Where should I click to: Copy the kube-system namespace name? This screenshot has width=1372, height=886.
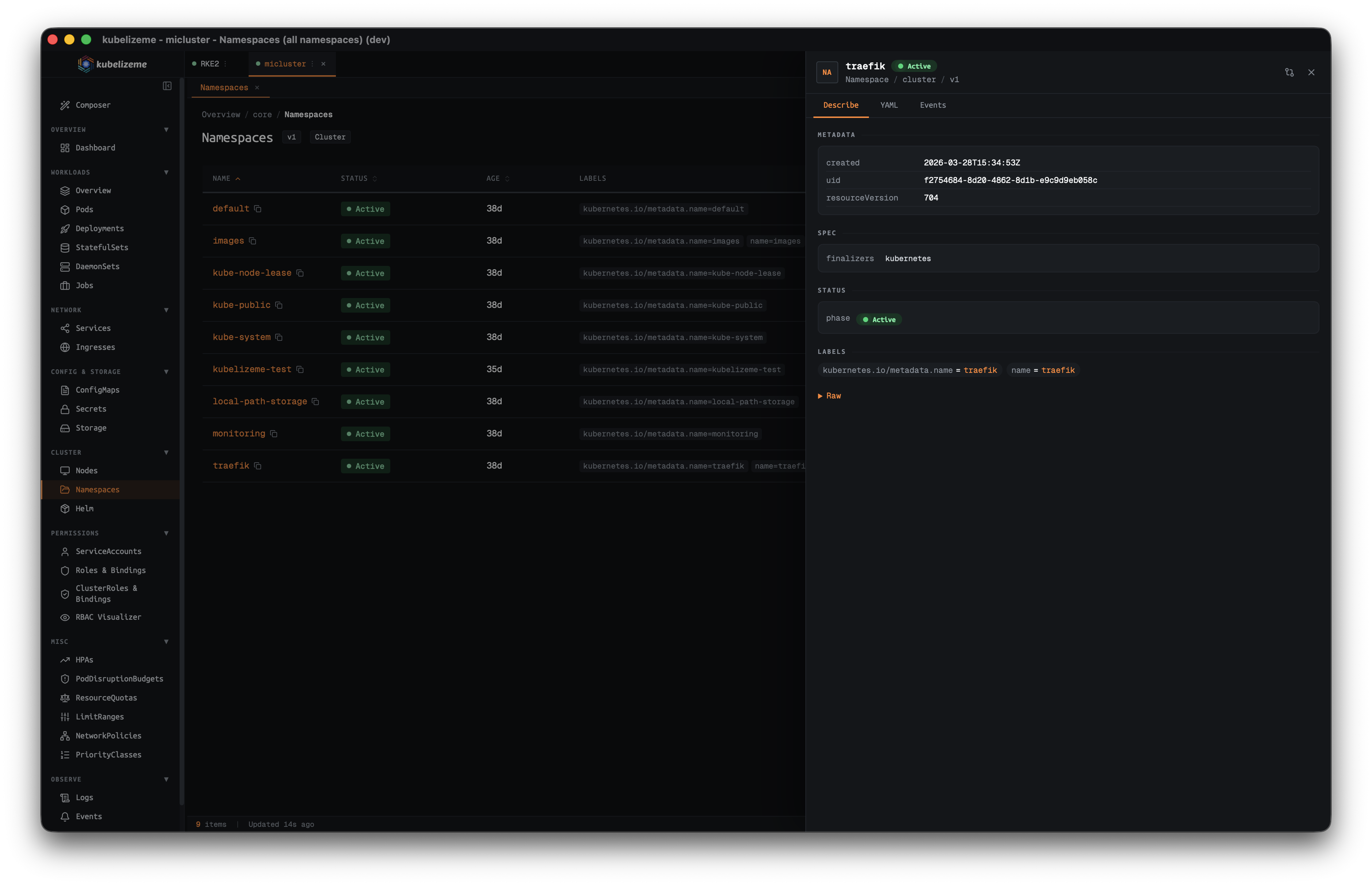[279, 337]
